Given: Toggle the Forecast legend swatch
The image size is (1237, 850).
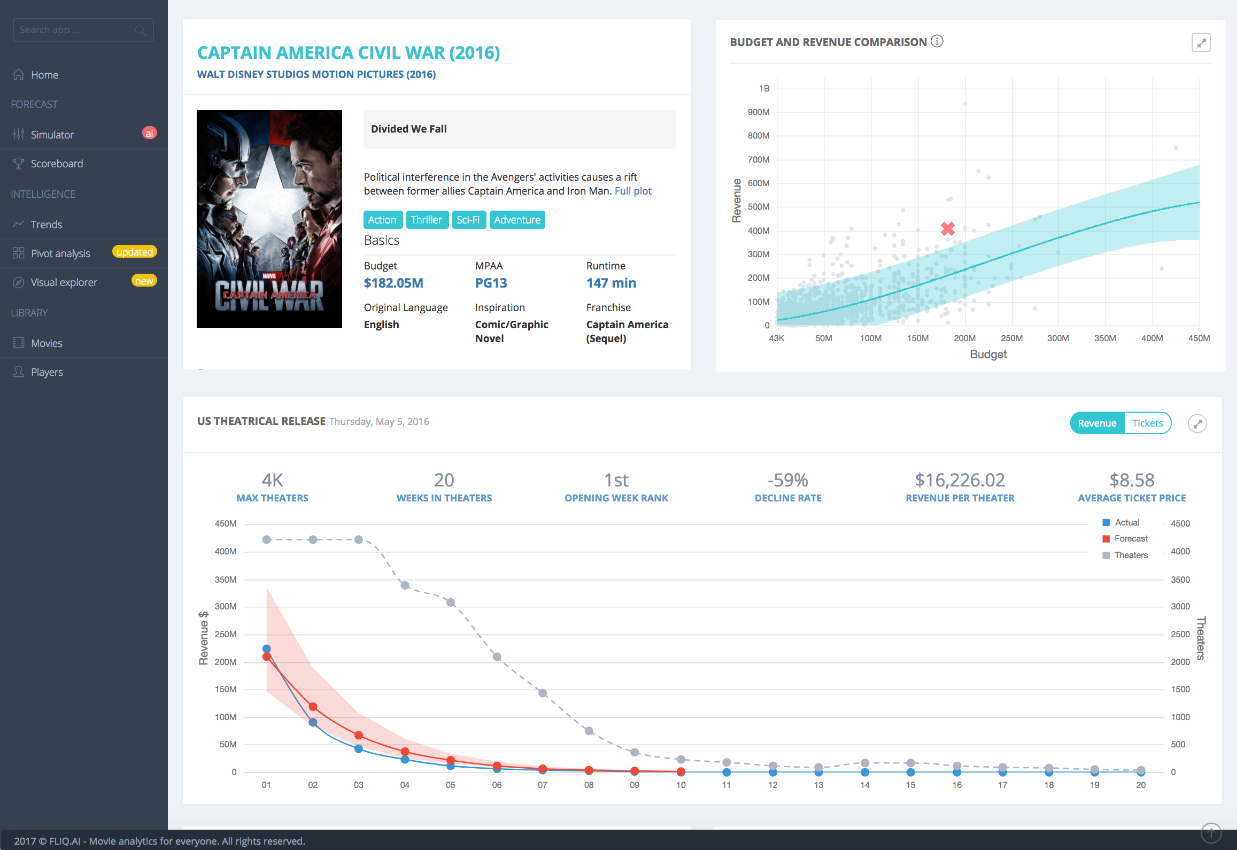Looking at the screenshot, I should click(x=1106, y=538).
